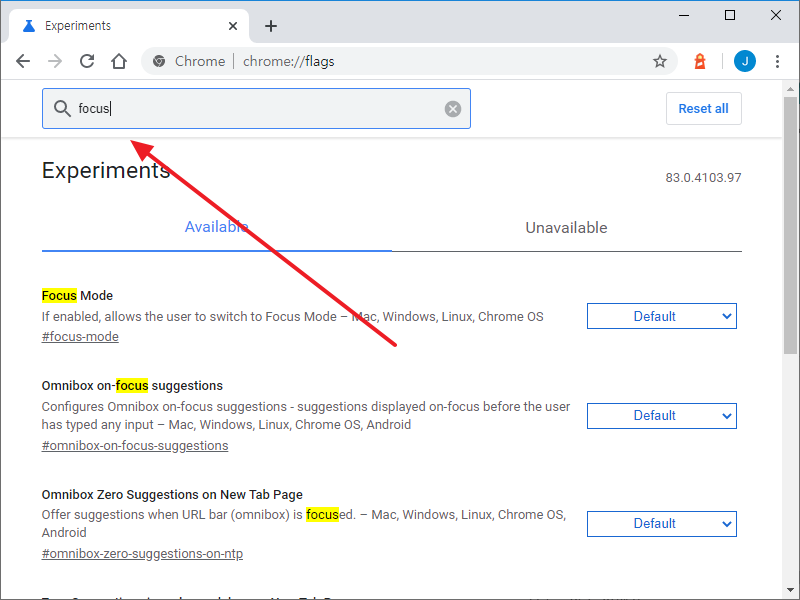Open the Focus Mode dropdown
800x600 pixels.
pos(662,316)
